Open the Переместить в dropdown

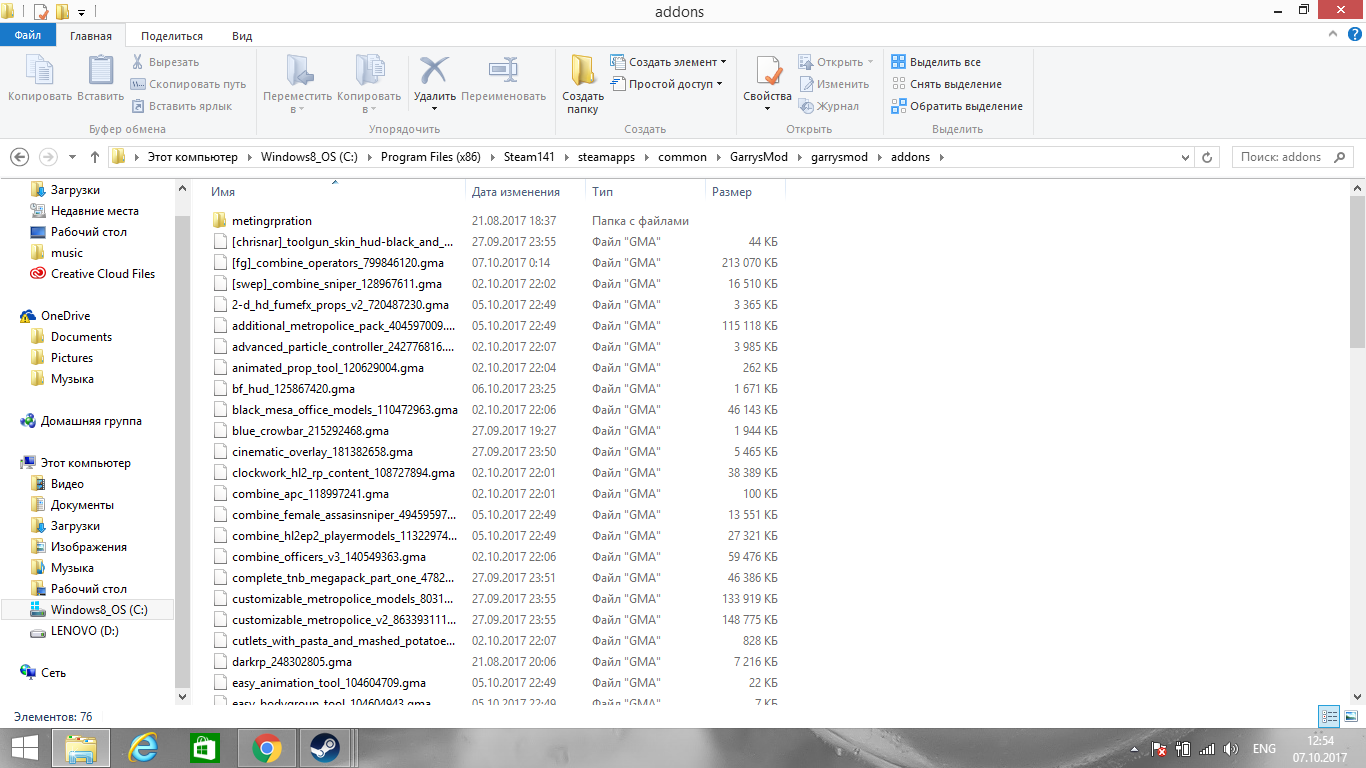pyautogui.click(x=297, y=84)
